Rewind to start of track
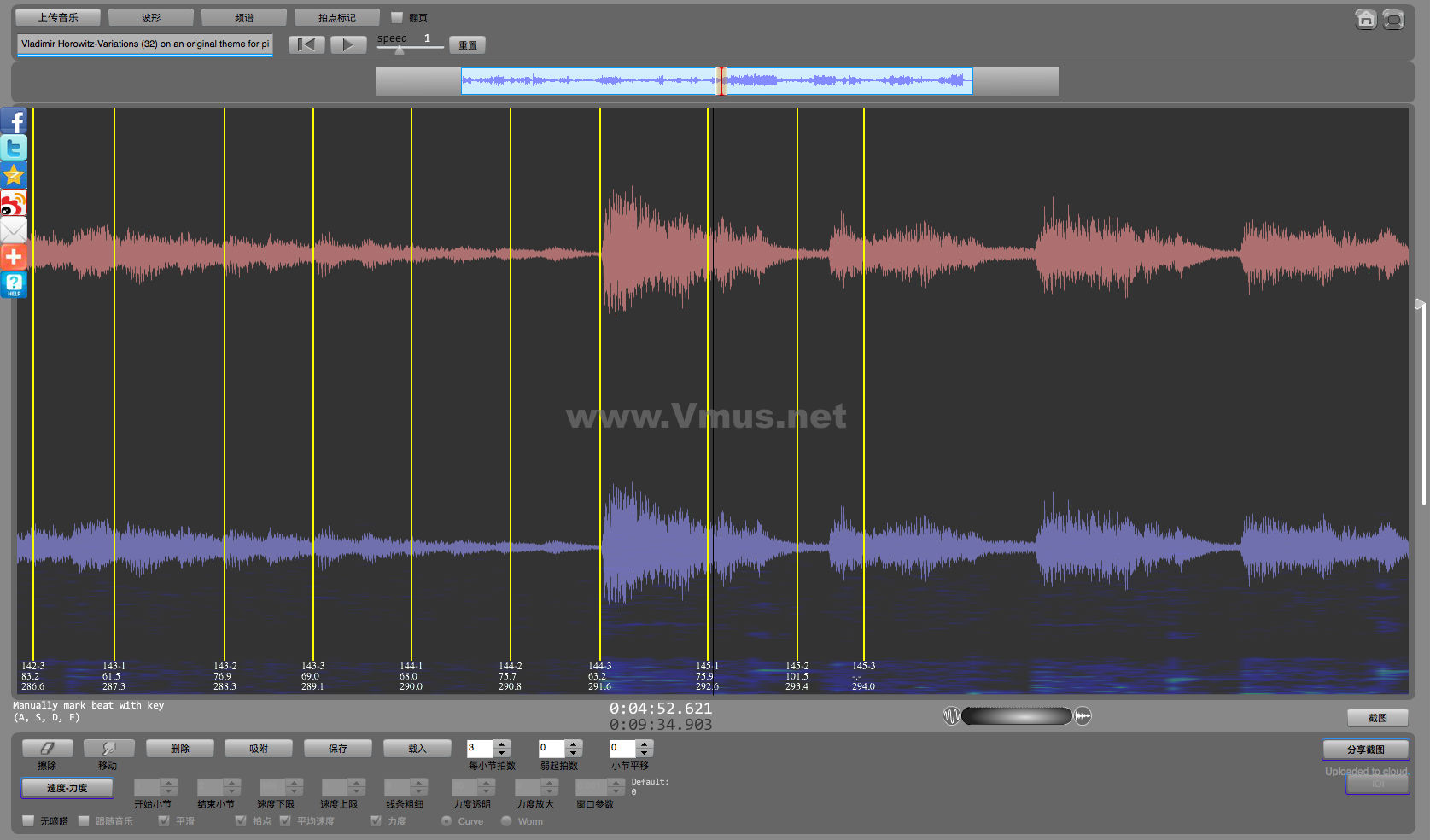The width and height of the screenshot is (1430, 840). [306, 44]
